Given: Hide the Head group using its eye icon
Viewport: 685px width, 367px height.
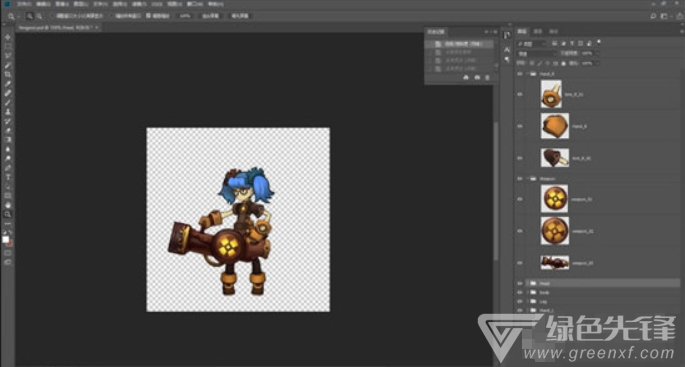Looking at the screenshot, I should click(x=520, y=283).
